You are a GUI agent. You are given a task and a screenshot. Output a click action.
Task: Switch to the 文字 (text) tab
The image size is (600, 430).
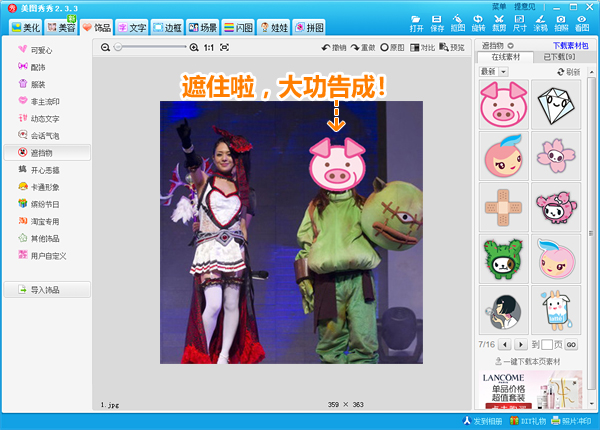(x=132, y=27)
